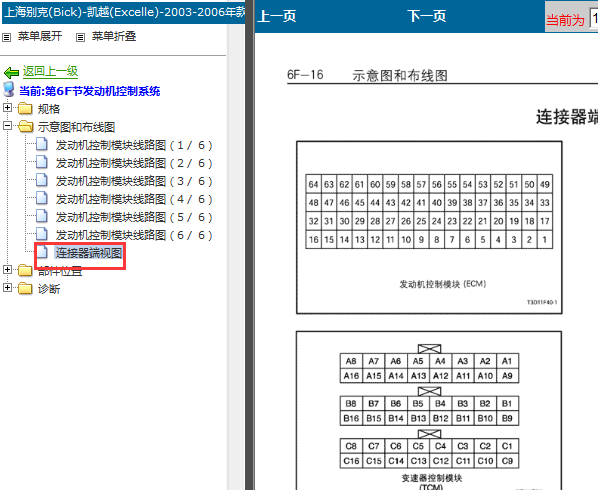Open 发动机控制模块线路图 (5/6)
Viewport: 598px width, 490px height.
(x=134, y=217)
